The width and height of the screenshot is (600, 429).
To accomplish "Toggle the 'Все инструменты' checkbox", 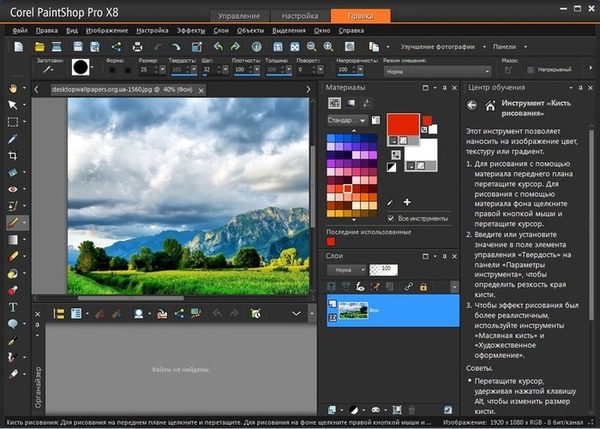I will pyautogui.click(x=391, y=218).
